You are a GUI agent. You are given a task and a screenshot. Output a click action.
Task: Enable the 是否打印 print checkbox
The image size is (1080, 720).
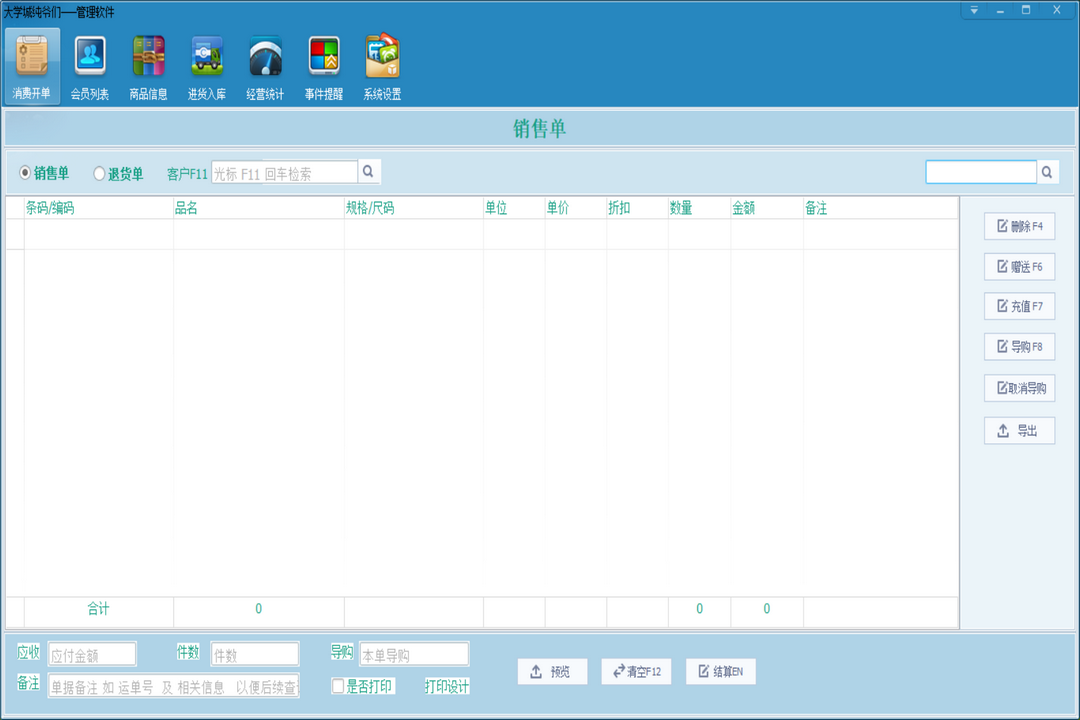pyautogui.click(x=338, y=686)
